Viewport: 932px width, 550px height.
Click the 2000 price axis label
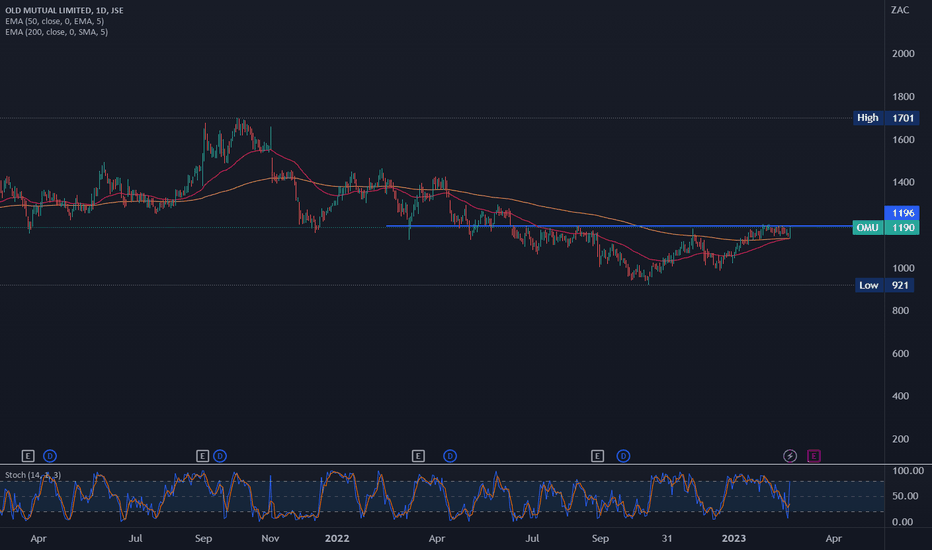(x=903, y=54)
